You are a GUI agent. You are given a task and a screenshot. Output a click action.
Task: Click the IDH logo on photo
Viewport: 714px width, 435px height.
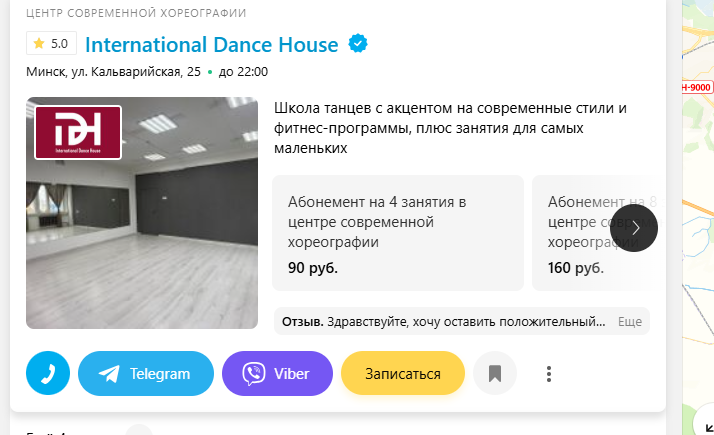click(78, 133)
